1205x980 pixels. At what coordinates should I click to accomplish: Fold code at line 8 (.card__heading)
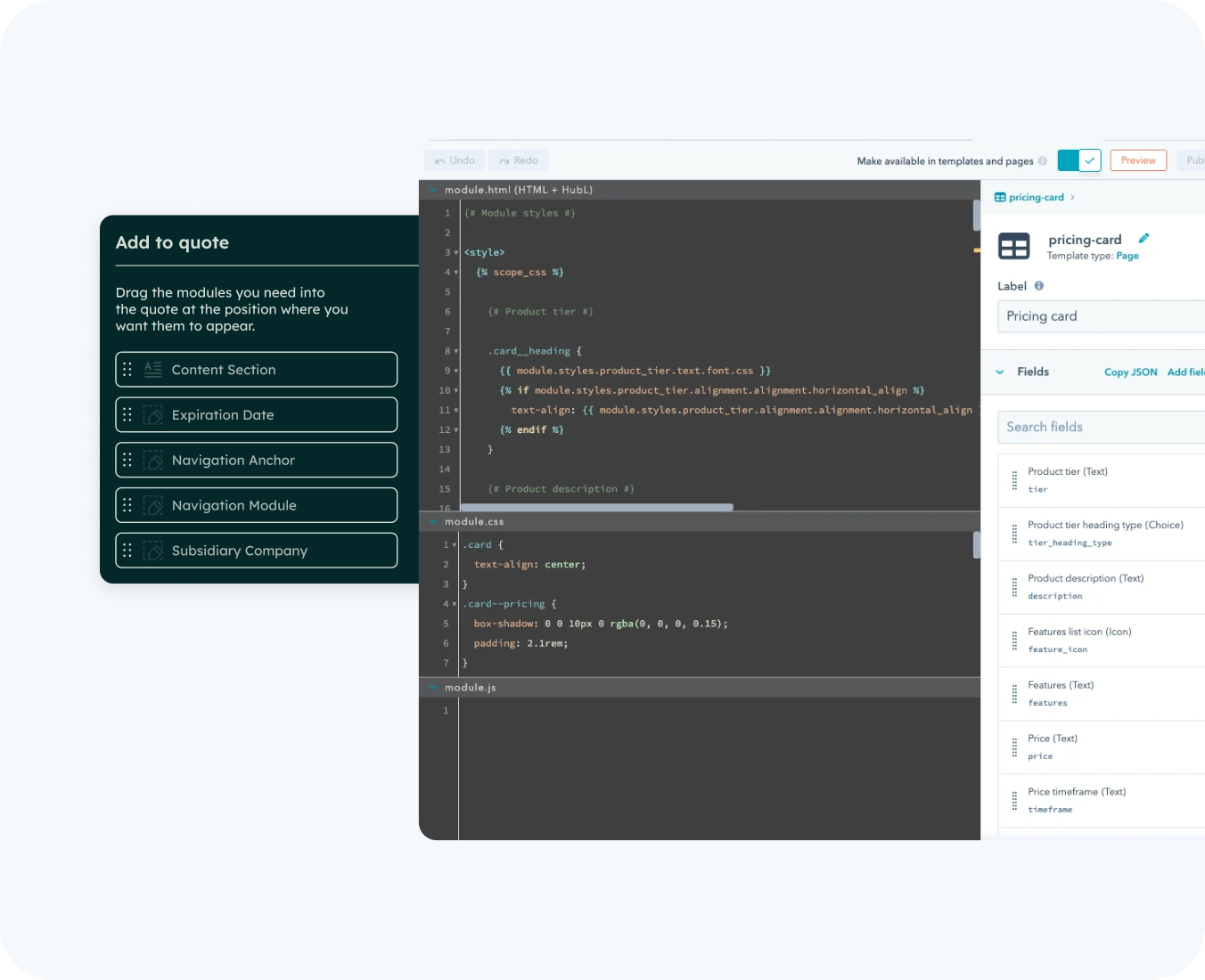click(x=456, y=352)
